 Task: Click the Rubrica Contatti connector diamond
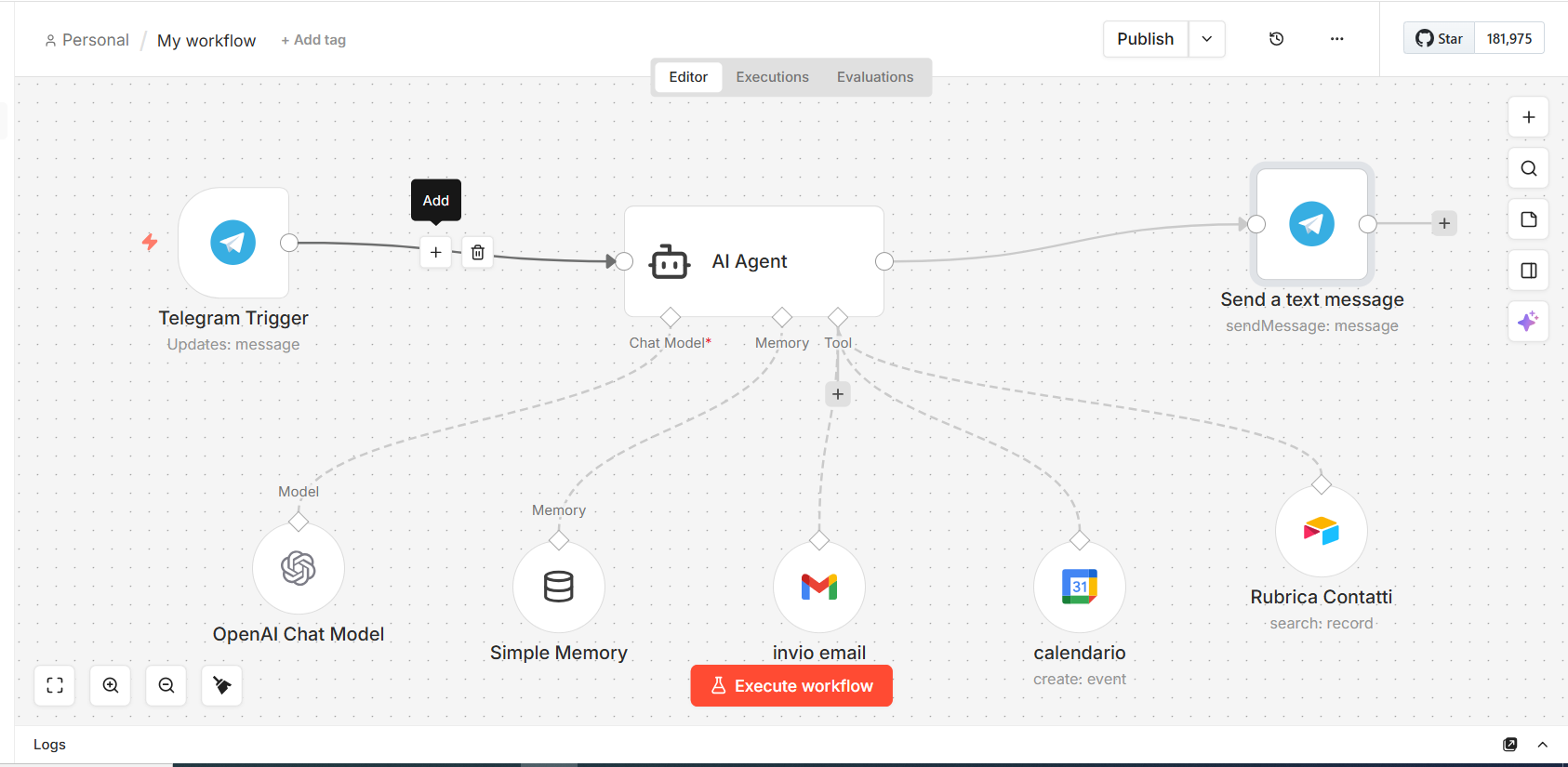coord(1322,484)
